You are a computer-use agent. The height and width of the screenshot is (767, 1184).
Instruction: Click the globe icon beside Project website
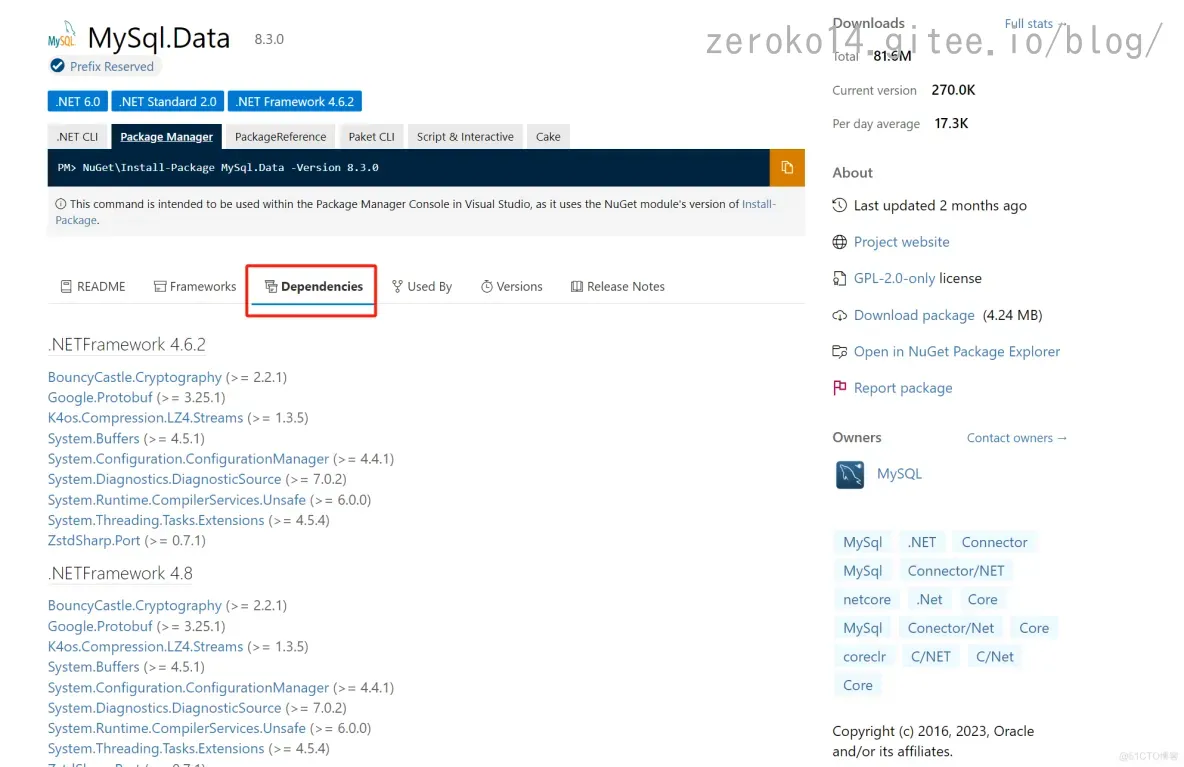tap(839, 242)
